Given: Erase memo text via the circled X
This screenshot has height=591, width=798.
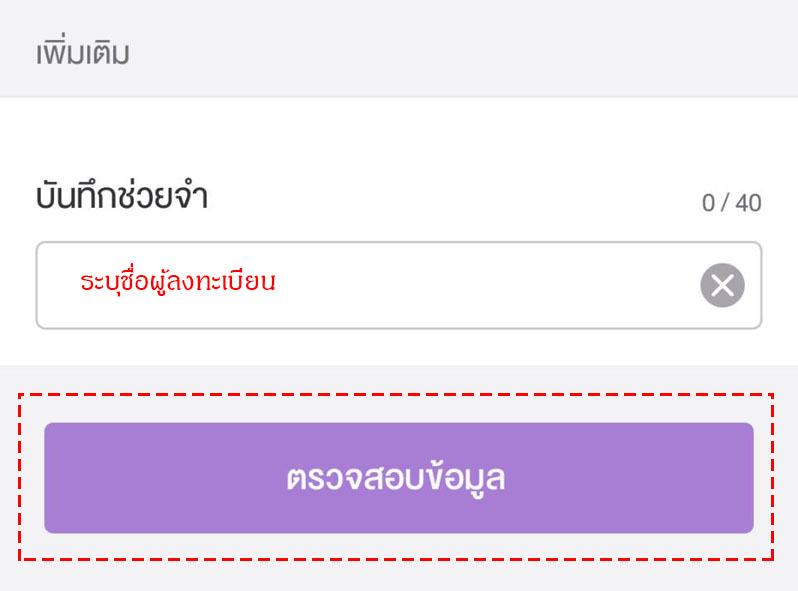Looking at the screenshot, I should 722,286.
